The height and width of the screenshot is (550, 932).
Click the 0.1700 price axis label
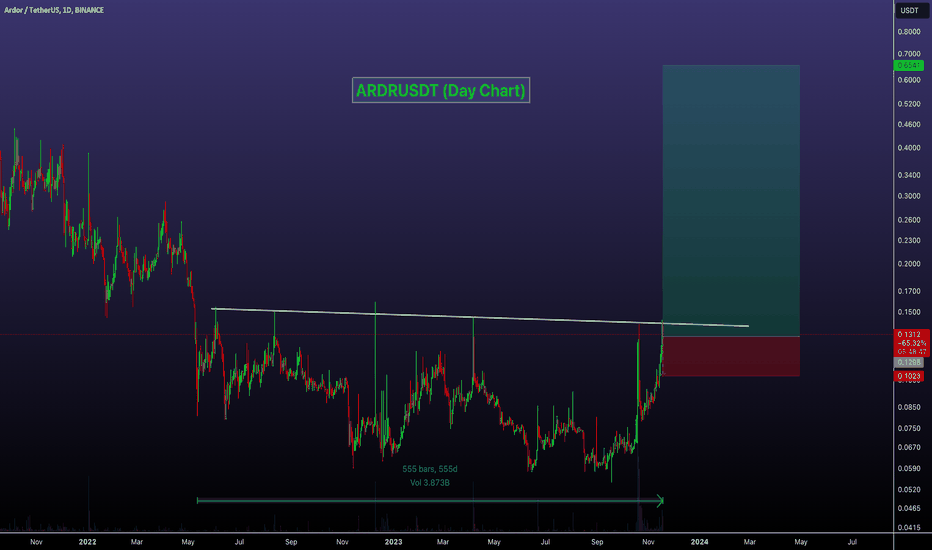pos(909,291)
